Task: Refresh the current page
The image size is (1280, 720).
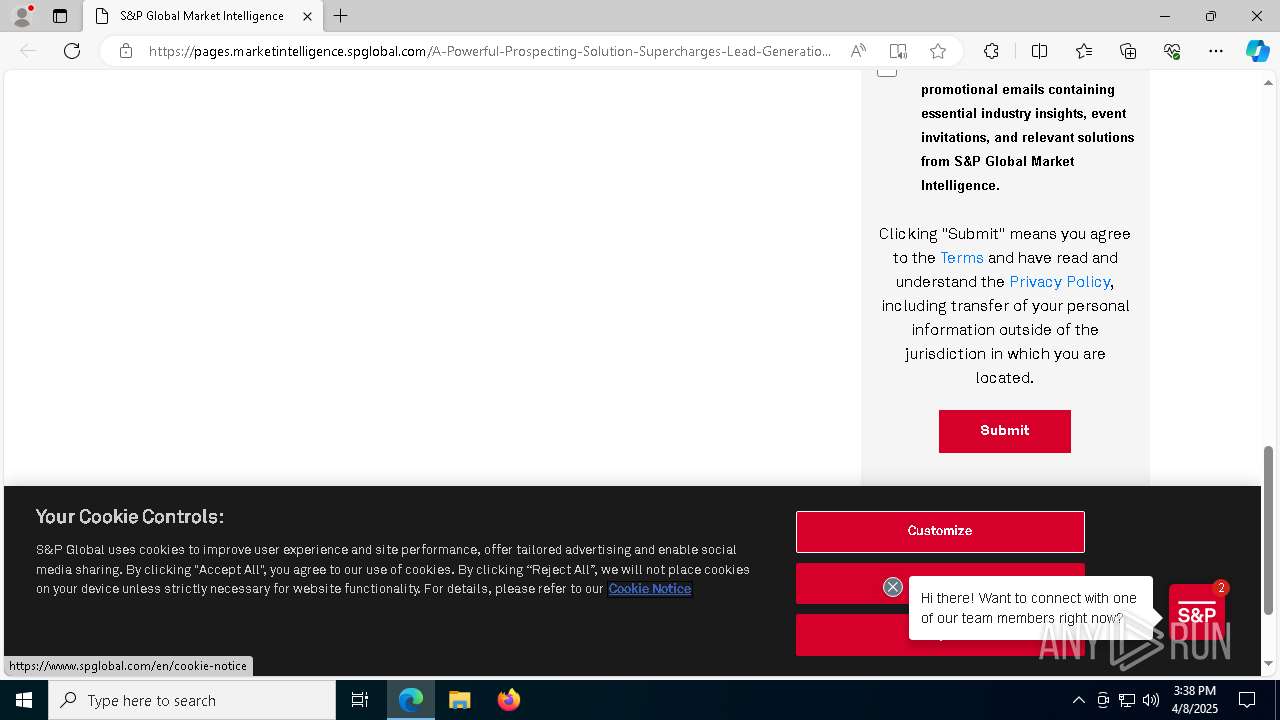Action: (72, 51)
